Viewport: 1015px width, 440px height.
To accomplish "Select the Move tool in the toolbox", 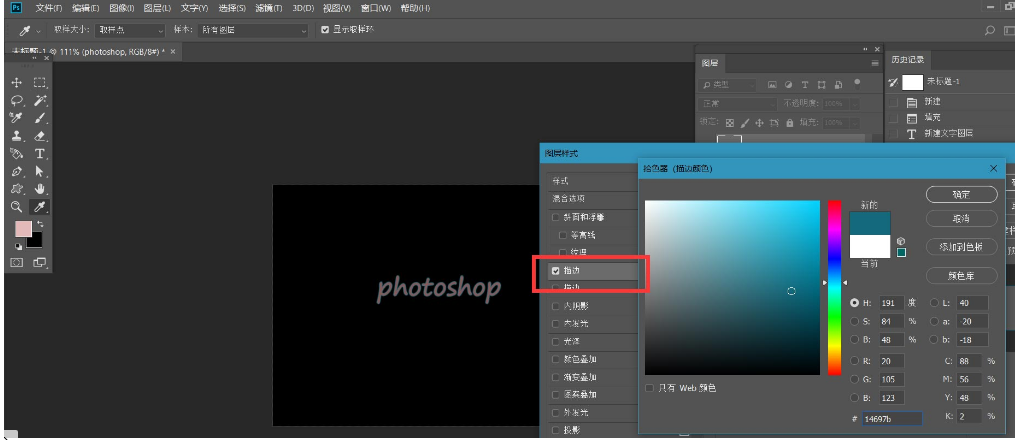I will (x=16, y=82).
